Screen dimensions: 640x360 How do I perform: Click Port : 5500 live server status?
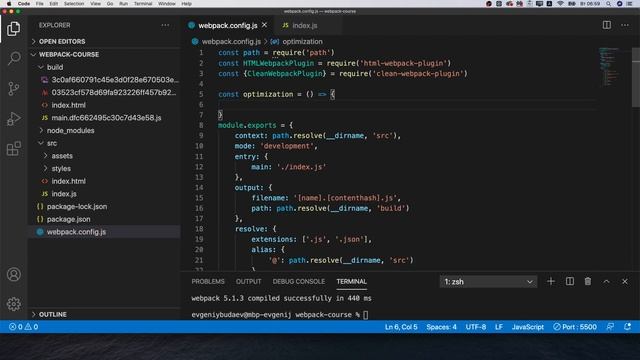pyautogui.click(x=575, y=327)
